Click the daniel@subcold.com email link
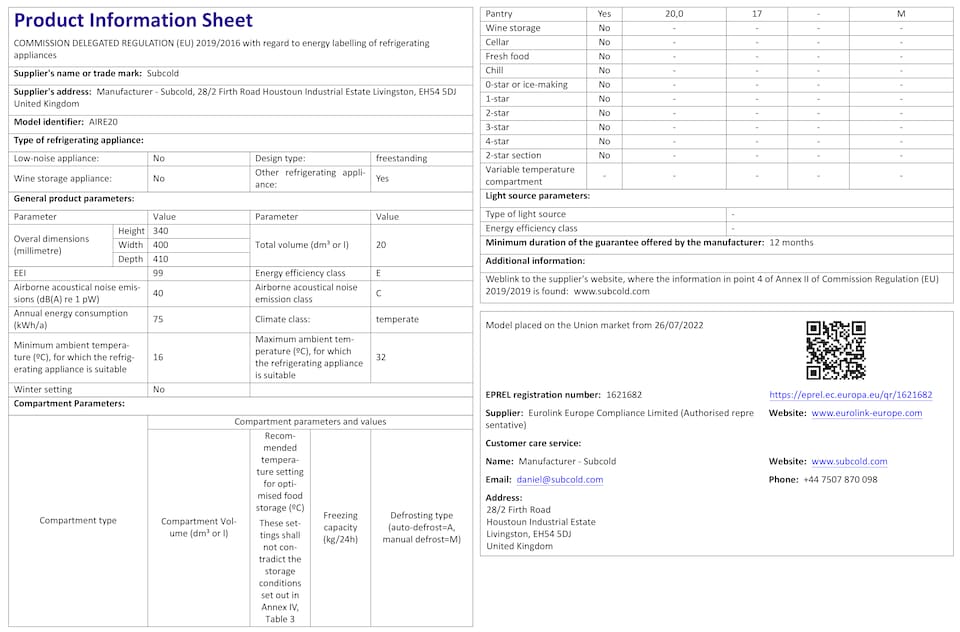Image resolution: width=960 pixels, height=632 pixels. [560, 480]
